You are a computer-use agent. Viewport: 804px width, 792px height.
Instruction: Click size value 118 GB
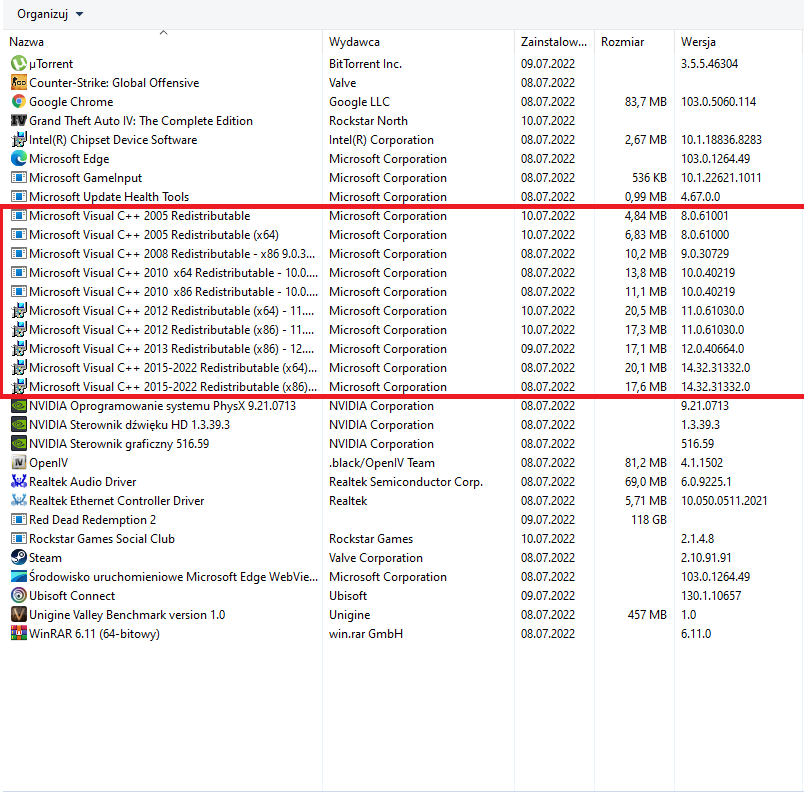pos(649,520)
